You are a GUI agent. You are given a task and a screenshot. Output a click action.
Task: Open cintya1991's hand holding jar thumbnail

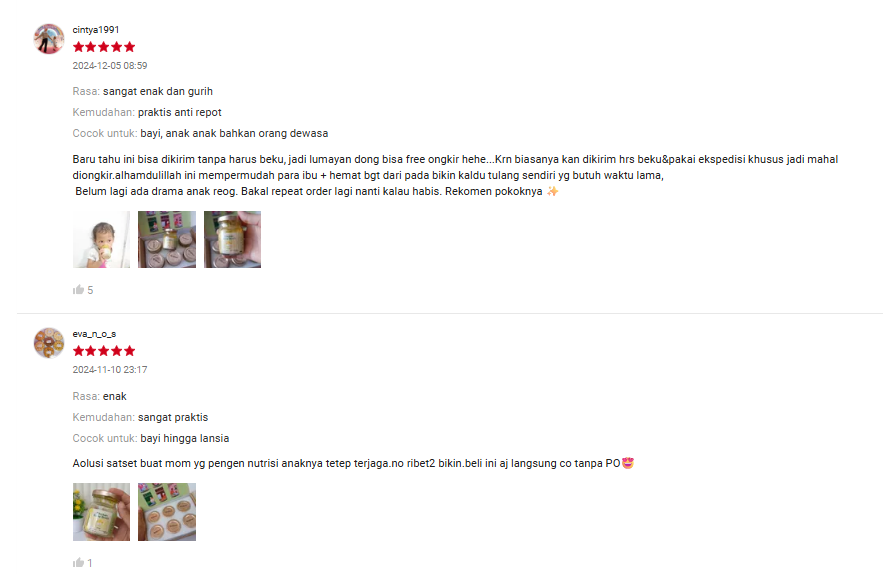[233, 239]
